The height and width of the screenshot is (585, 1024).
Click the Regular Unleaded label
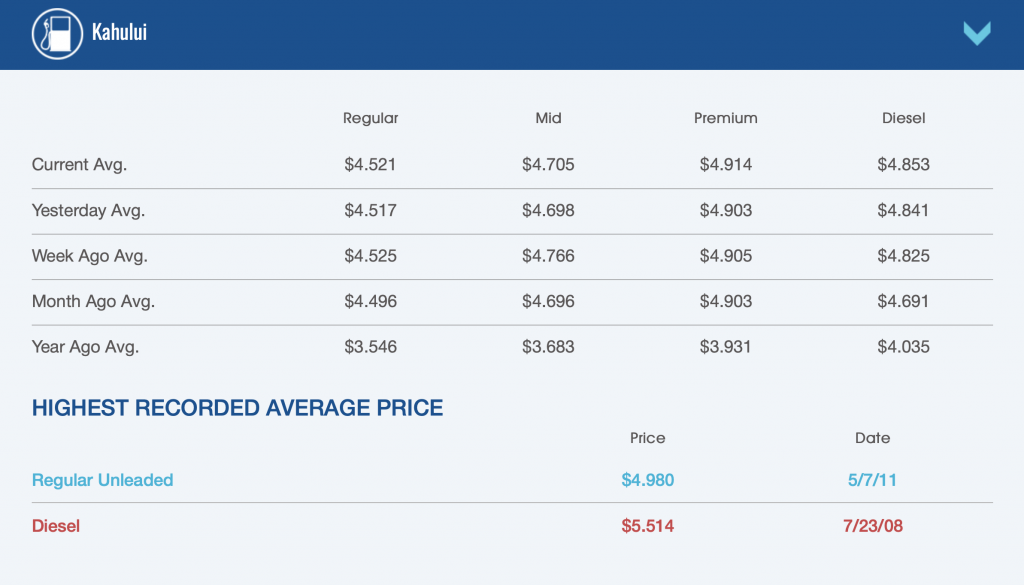coord(102,480)
